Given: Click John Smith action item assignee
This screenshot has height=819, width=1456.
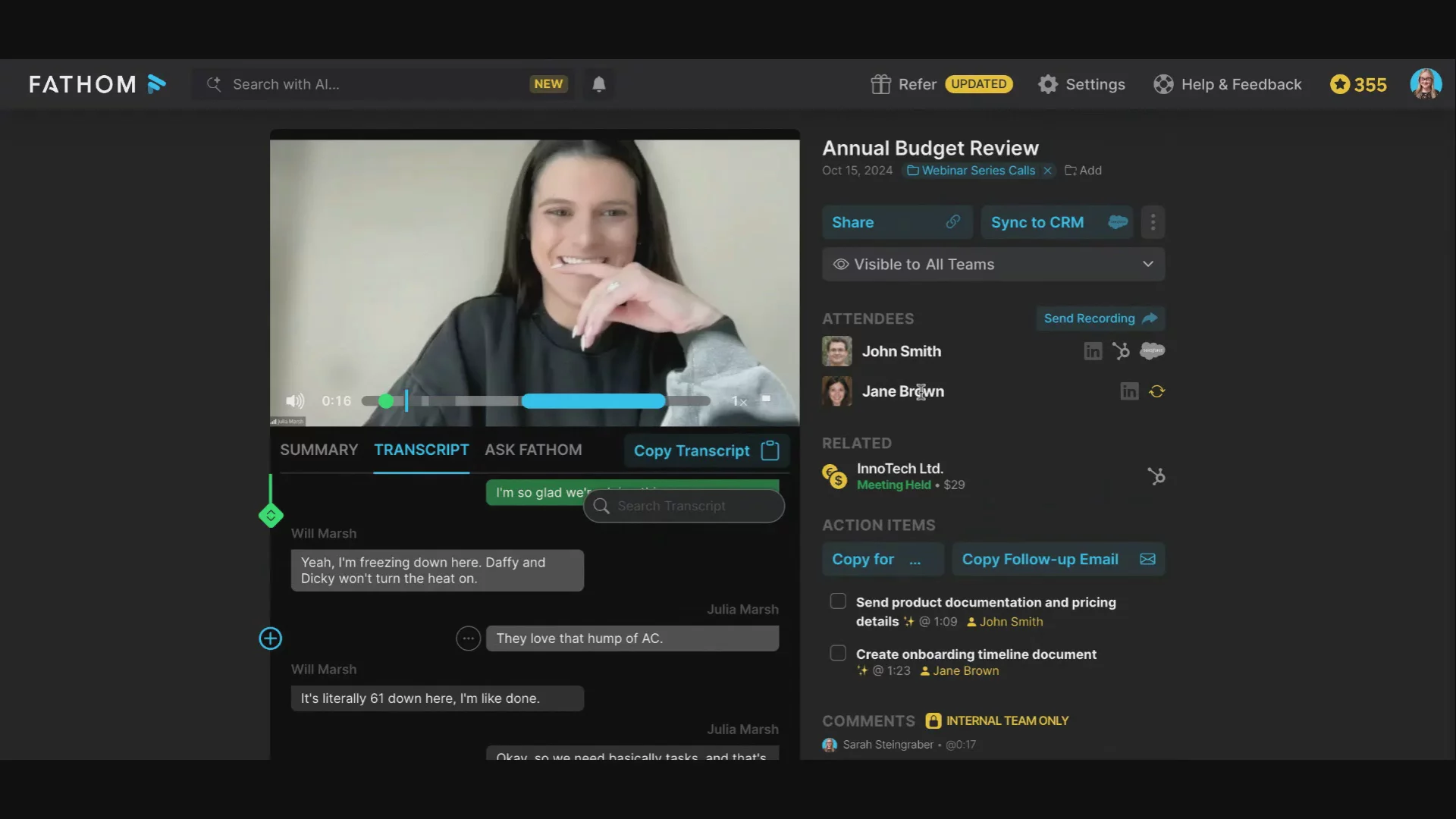Looking at the screenshot, I should tap(1005, 622).
